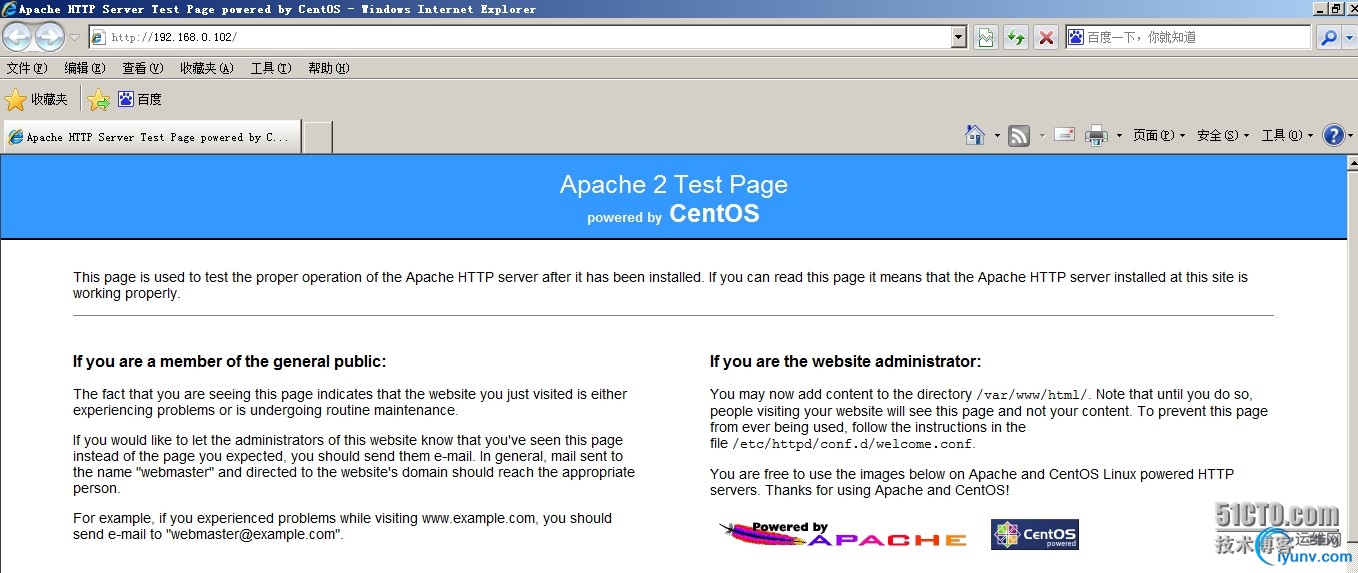
Task: Click the IE logo in the title bar
Action: coord(9,9)
